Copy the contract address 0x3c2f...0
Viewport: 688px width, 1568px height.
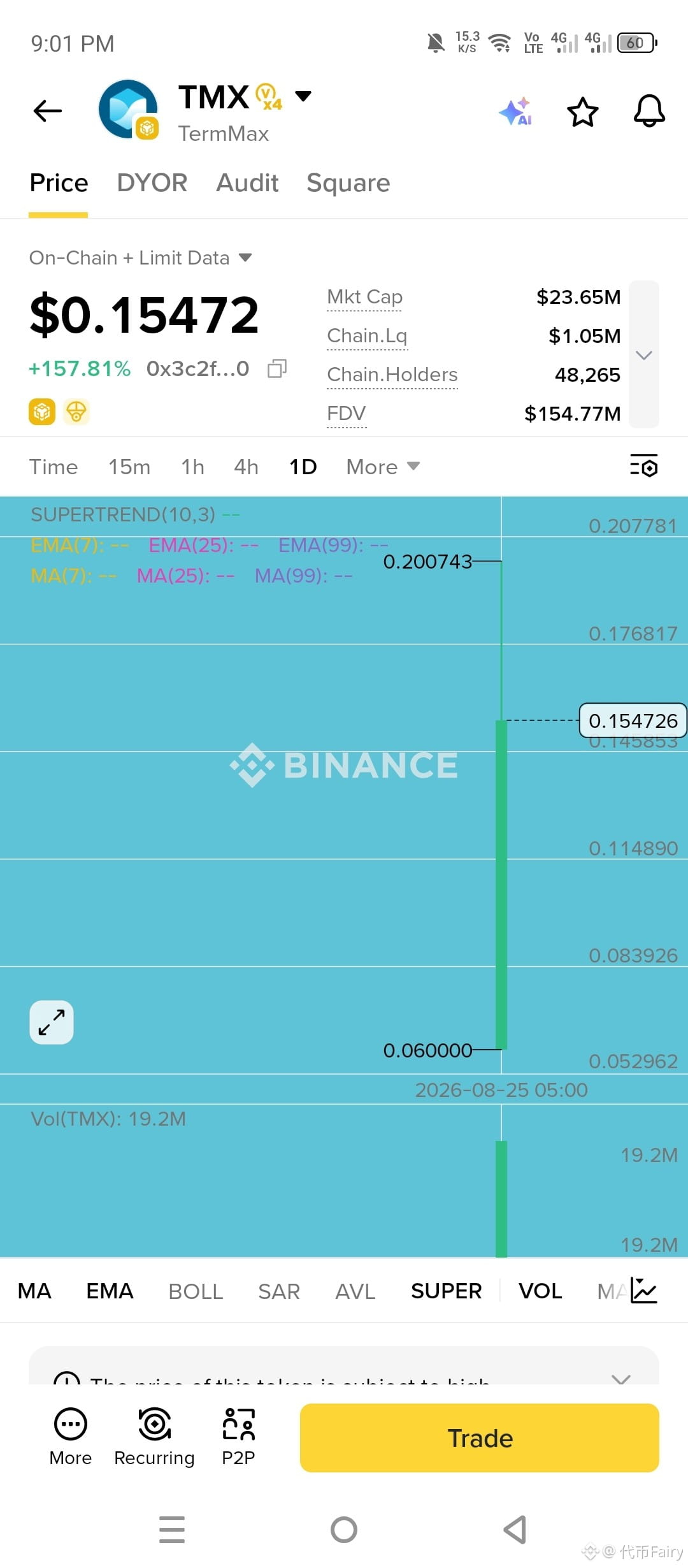tap(277, 368)
